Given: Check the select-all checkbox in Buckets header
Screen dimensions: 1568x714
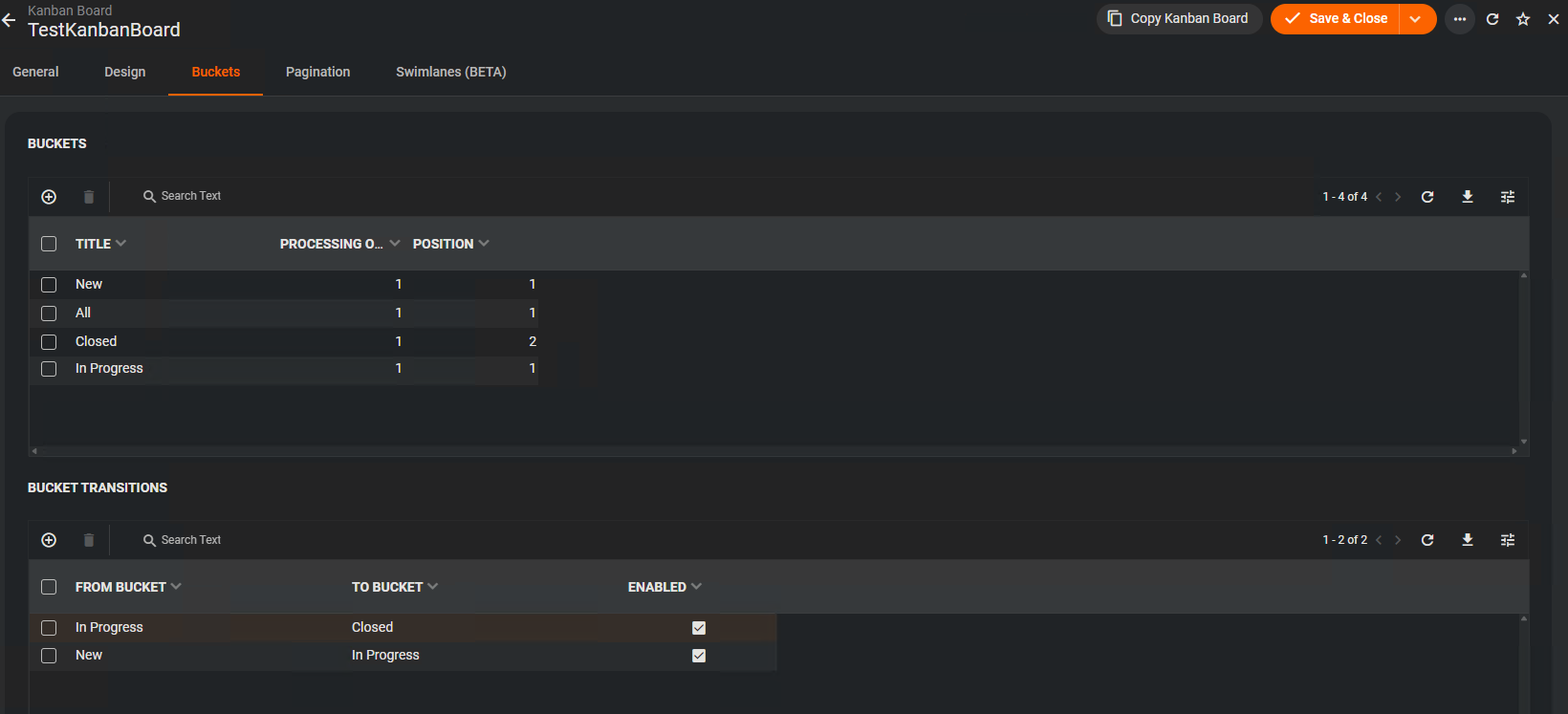Looking at the screenshot, I should click(x=49, y=244).
